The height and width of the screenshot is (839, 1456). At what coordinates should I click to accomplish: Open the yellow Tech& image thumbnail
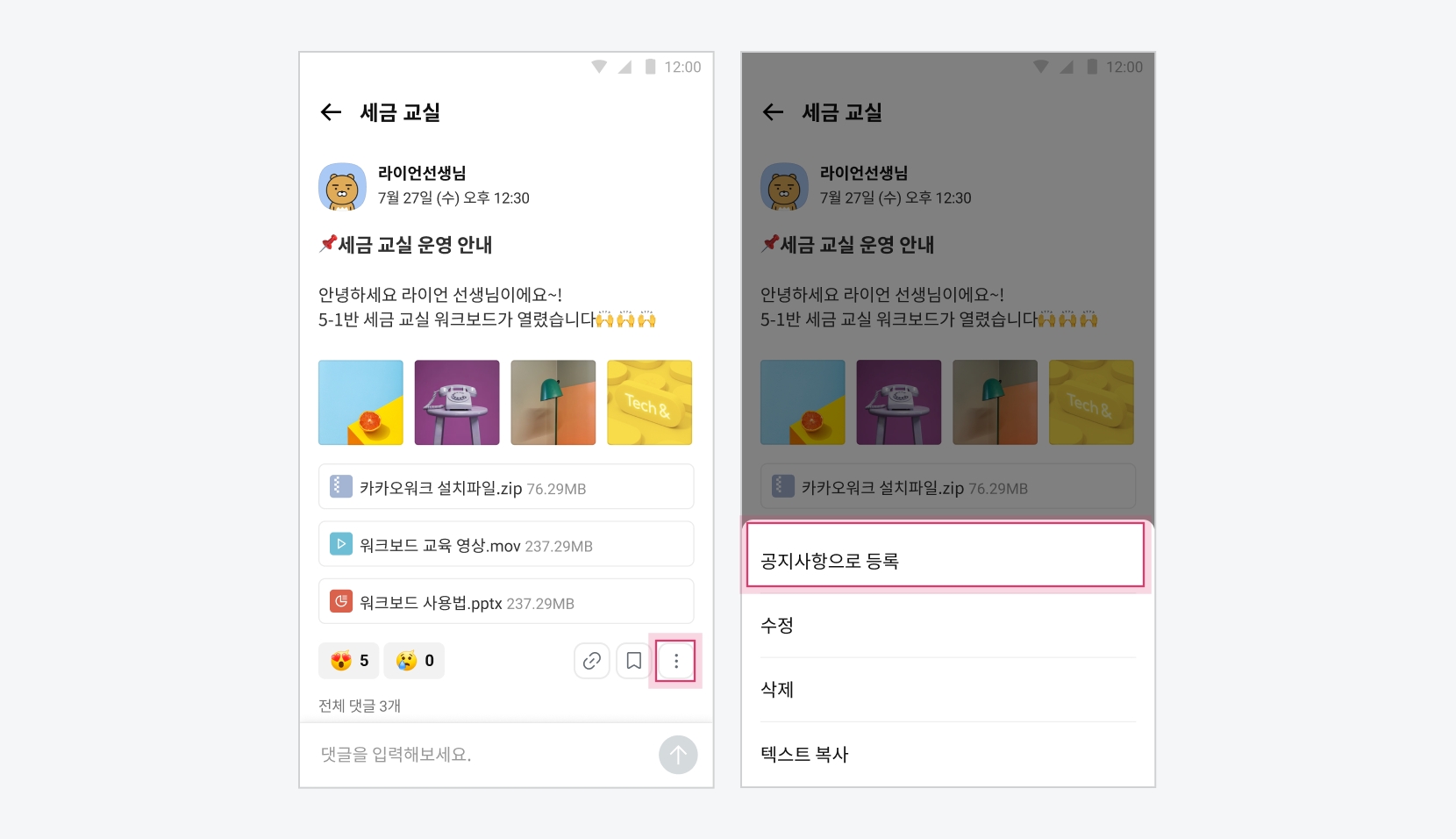tap(650, 403)
